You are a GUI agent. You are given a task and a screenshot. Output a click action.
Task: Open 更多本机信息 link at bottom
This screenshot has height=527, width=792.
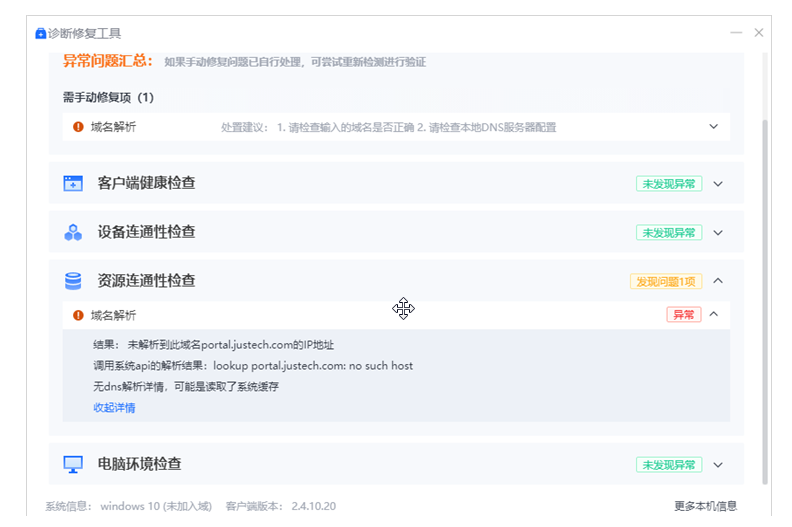coord(705,506)
